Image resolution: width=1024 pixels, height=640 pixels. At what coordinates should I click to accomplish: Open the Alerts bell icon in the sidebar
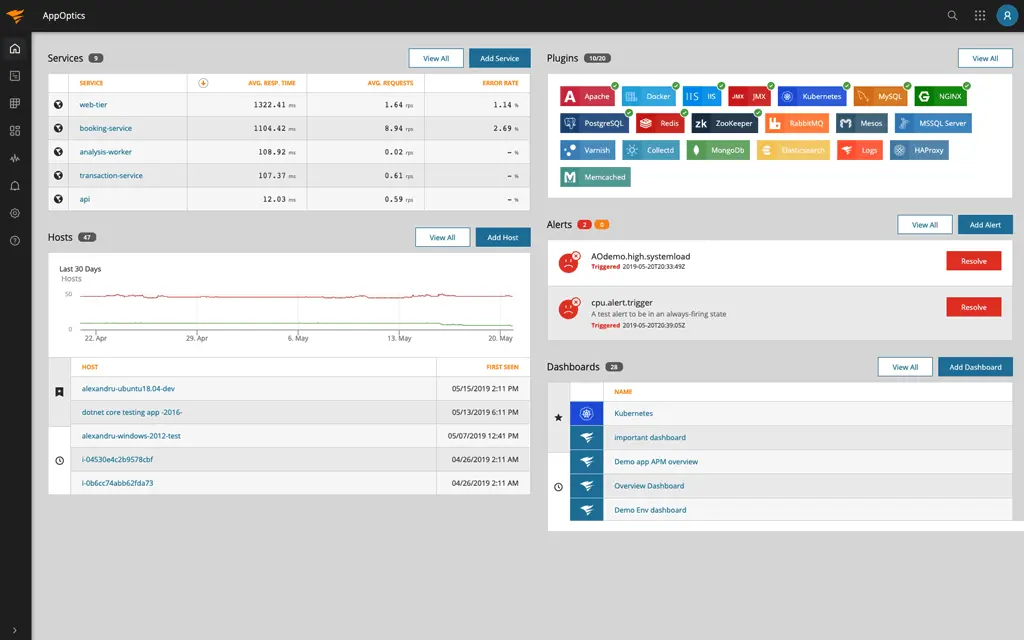14,185
